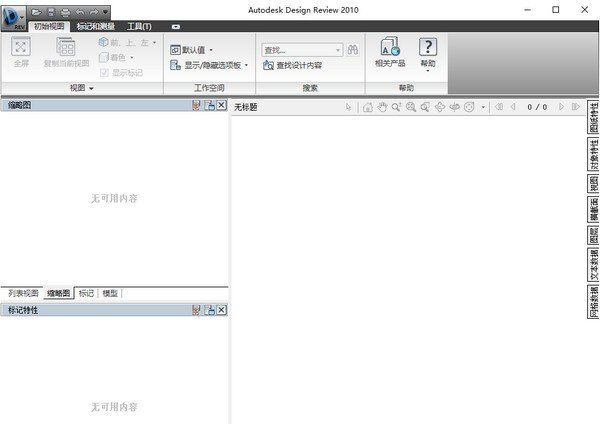
Task: Open the 网格数据 side palette tab
Action: [593, 302]
